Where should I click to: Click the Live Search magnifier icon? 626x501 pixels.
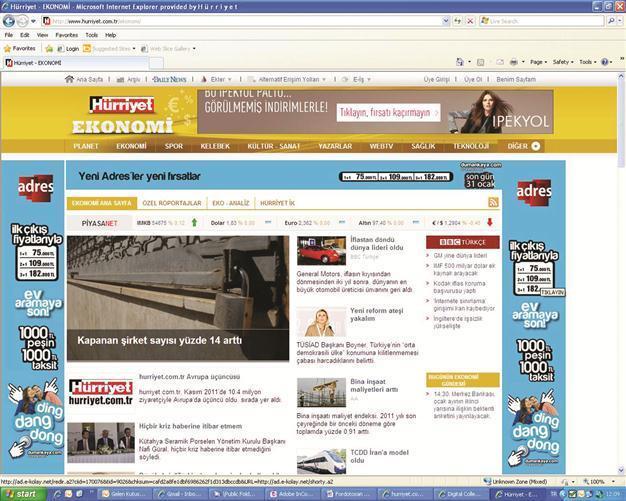tap(611, 21)
